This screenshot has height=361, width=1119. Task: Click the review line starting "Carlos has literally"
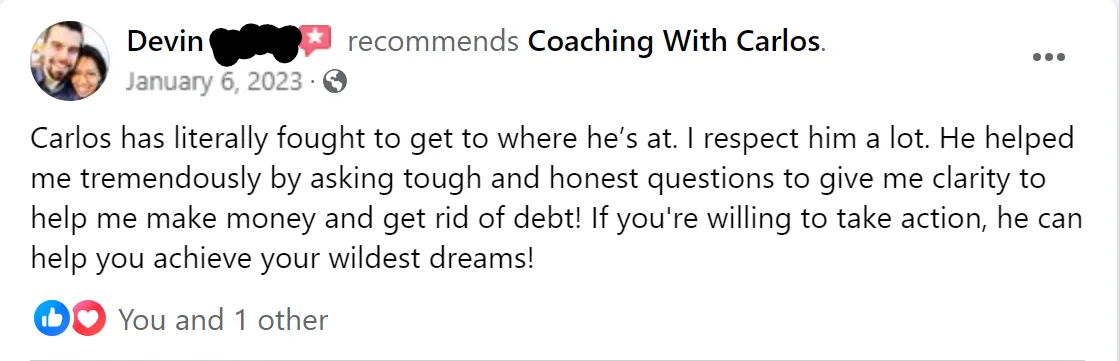click(x=552, y=138)
